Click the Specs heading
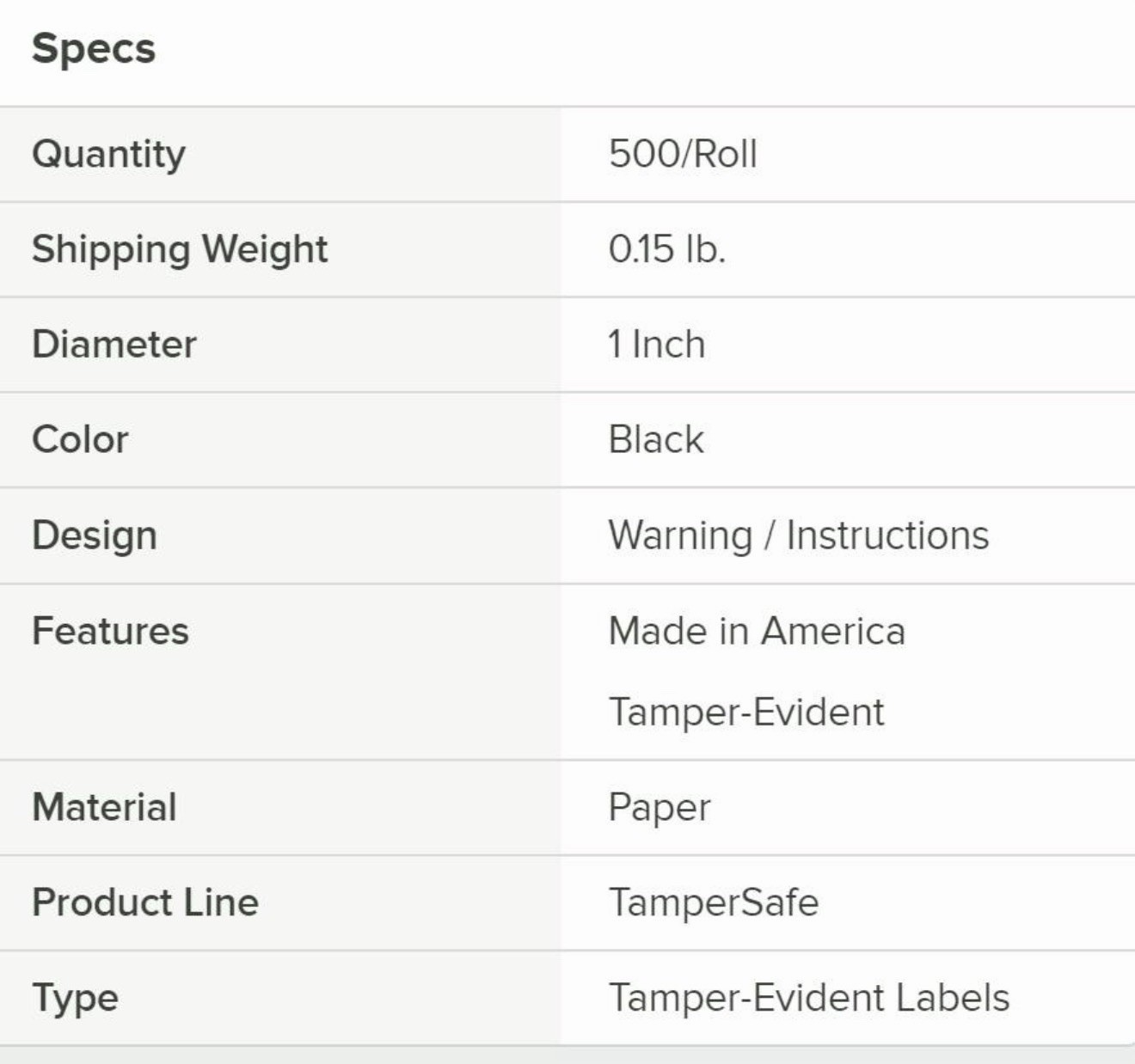The width and height of the screenshot is (1135, 1064). [x=94, y=48]
